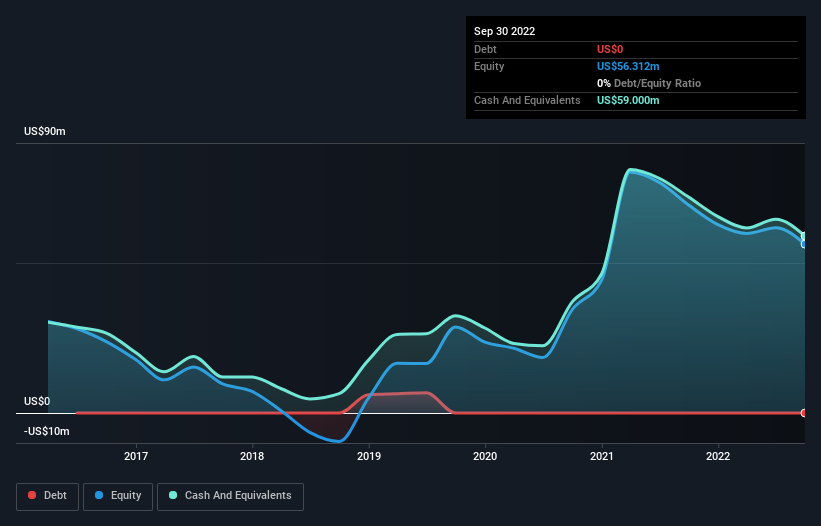
Task: Click the Equity row label in tooltip
Action: (x=489, y=66)
